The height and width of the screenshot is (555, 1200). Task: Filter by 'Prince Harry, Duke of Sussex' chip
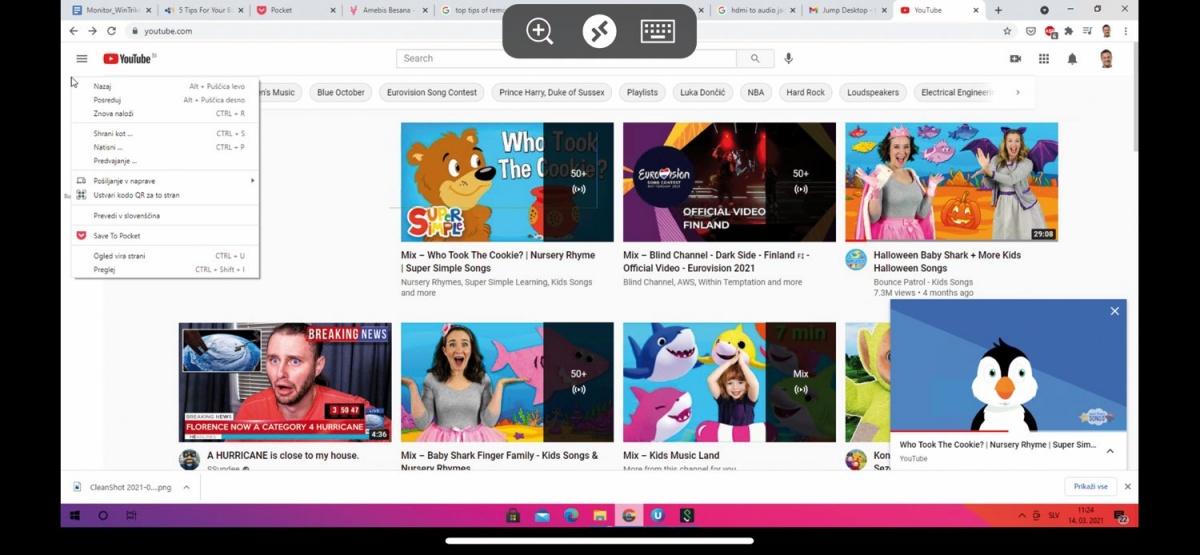(x=552, y=92)
